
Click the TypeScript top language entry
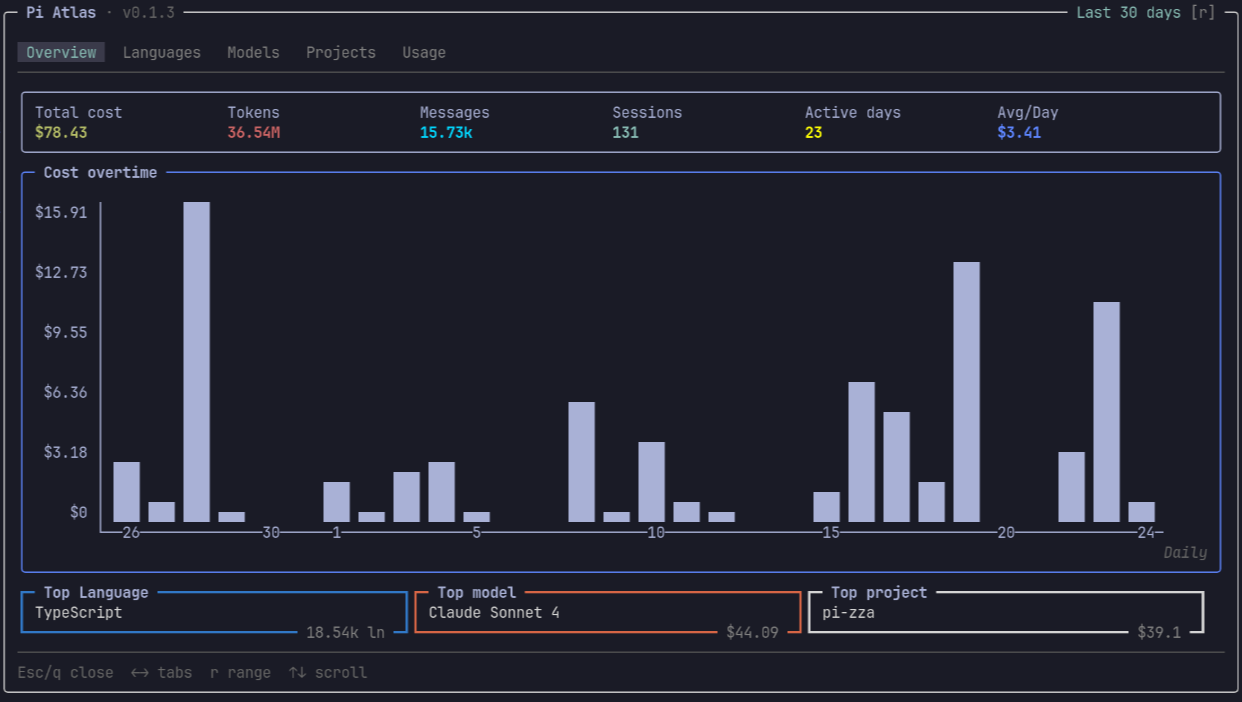click(79, 612)
